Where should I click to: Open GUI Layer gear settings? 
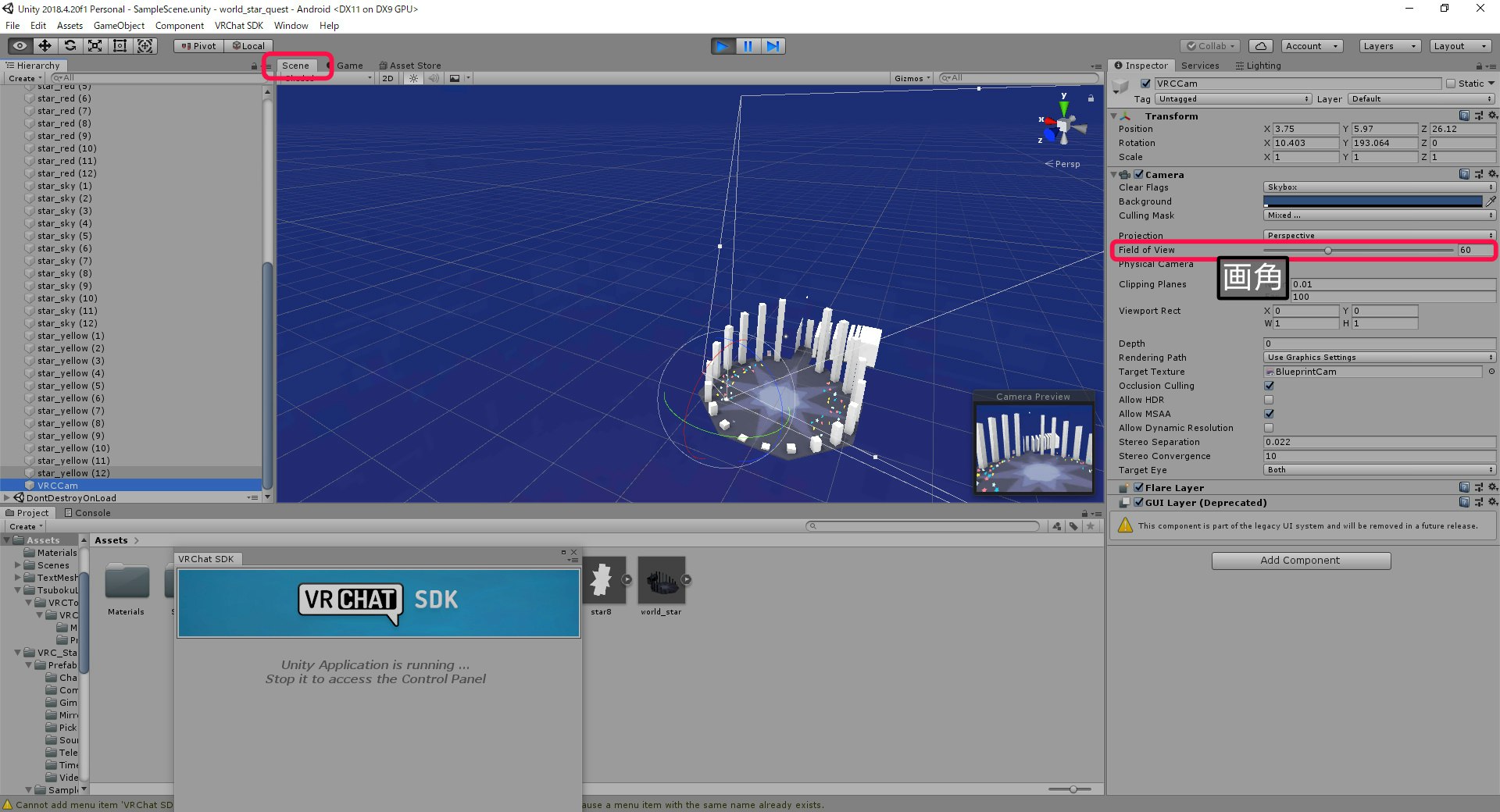[x=1491, y=502]
